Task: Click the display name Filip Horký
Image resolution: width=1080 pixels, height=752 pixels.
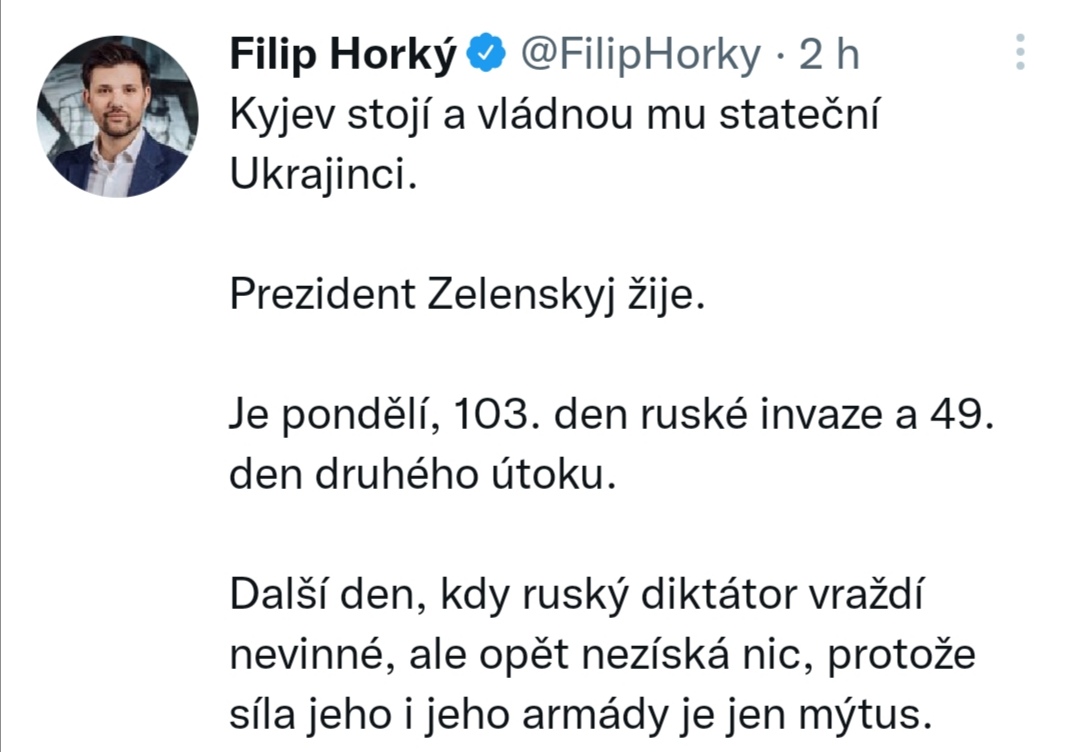Action: coord(343,54)
